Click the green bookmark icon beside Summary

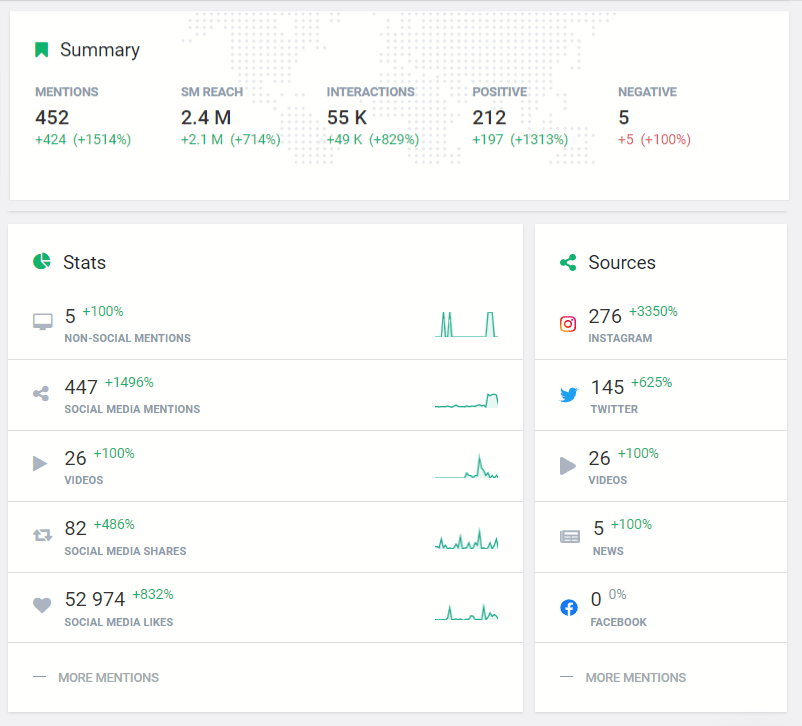click(x=41, y=50)
